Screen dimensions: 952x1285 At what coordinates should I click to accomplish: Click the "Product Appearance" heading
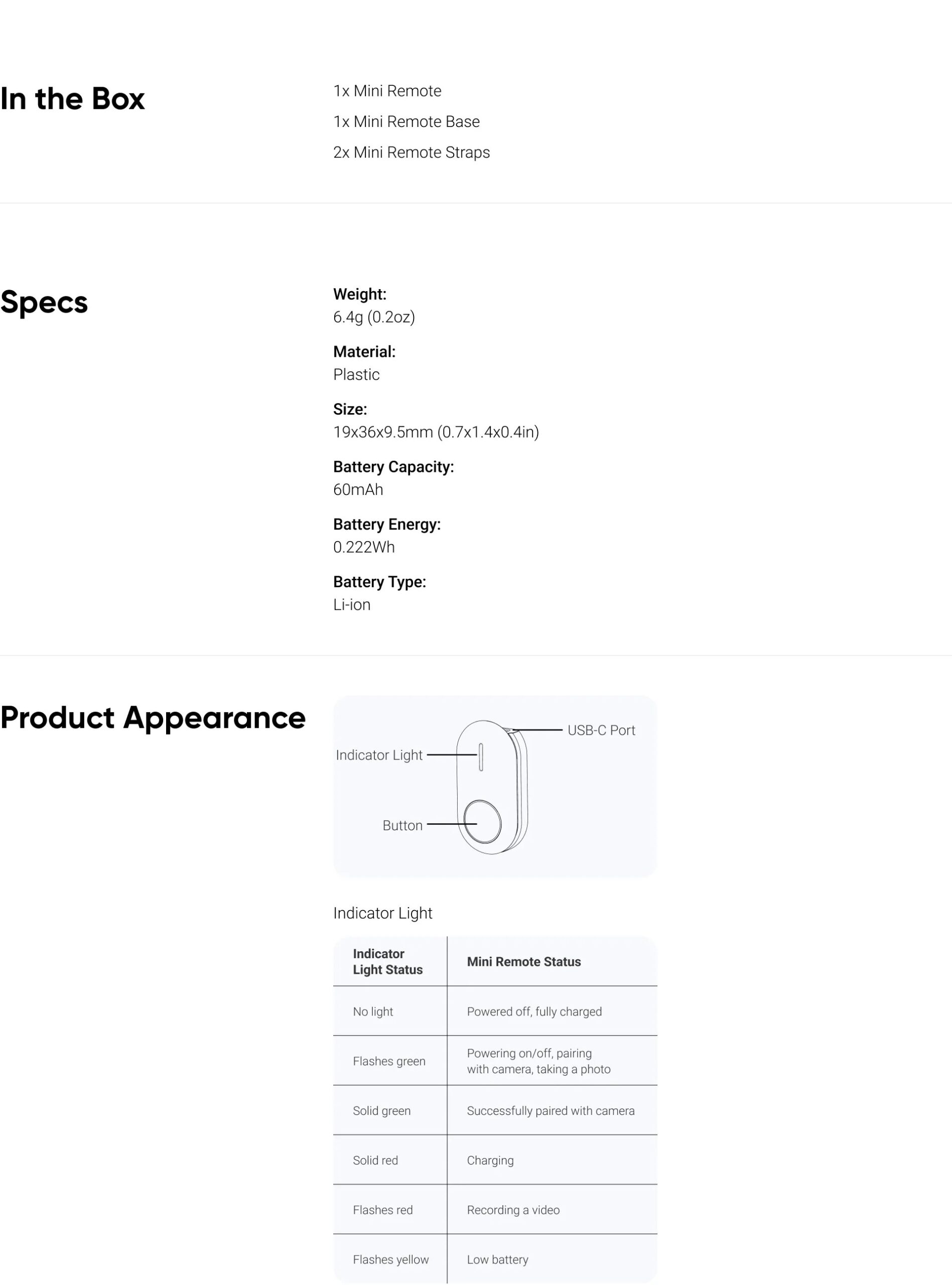point(153,717)
